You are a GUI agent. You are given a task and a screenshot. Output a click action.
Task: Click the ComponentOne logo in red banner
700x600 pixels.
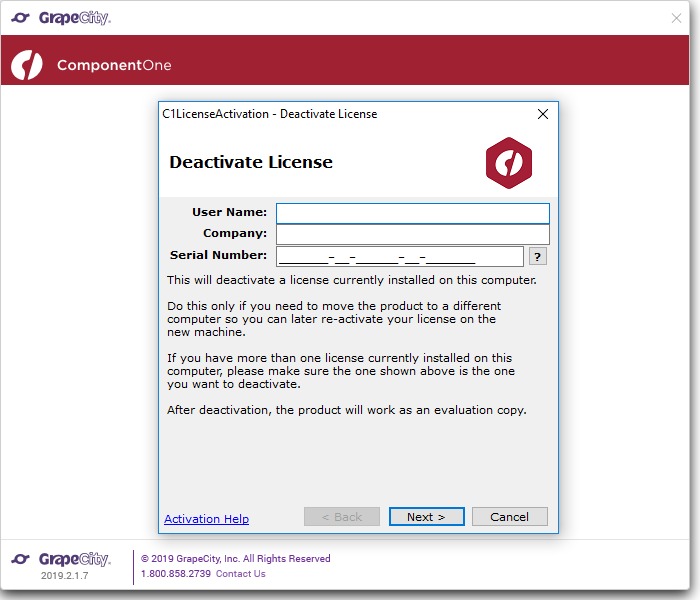point(27,65)
